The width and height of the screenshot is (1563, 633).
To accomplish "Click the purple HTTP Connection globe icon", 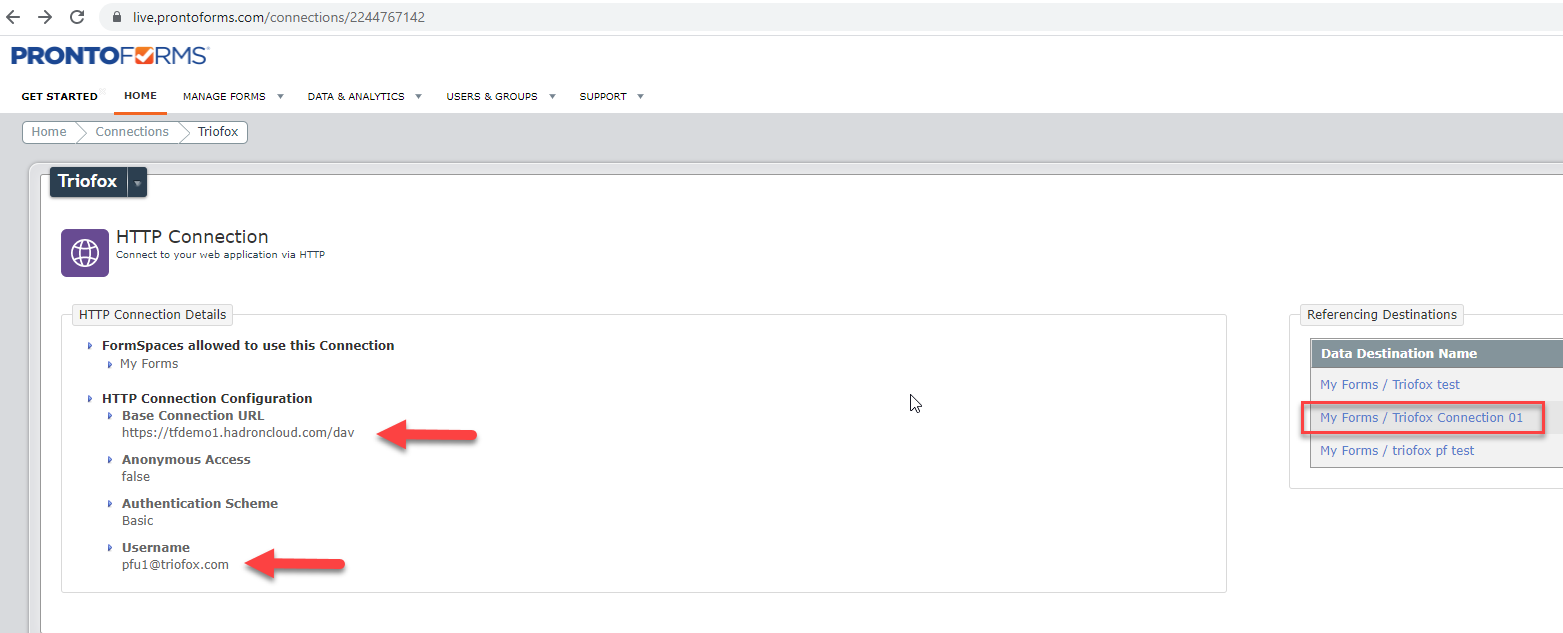I will point(85,253).
